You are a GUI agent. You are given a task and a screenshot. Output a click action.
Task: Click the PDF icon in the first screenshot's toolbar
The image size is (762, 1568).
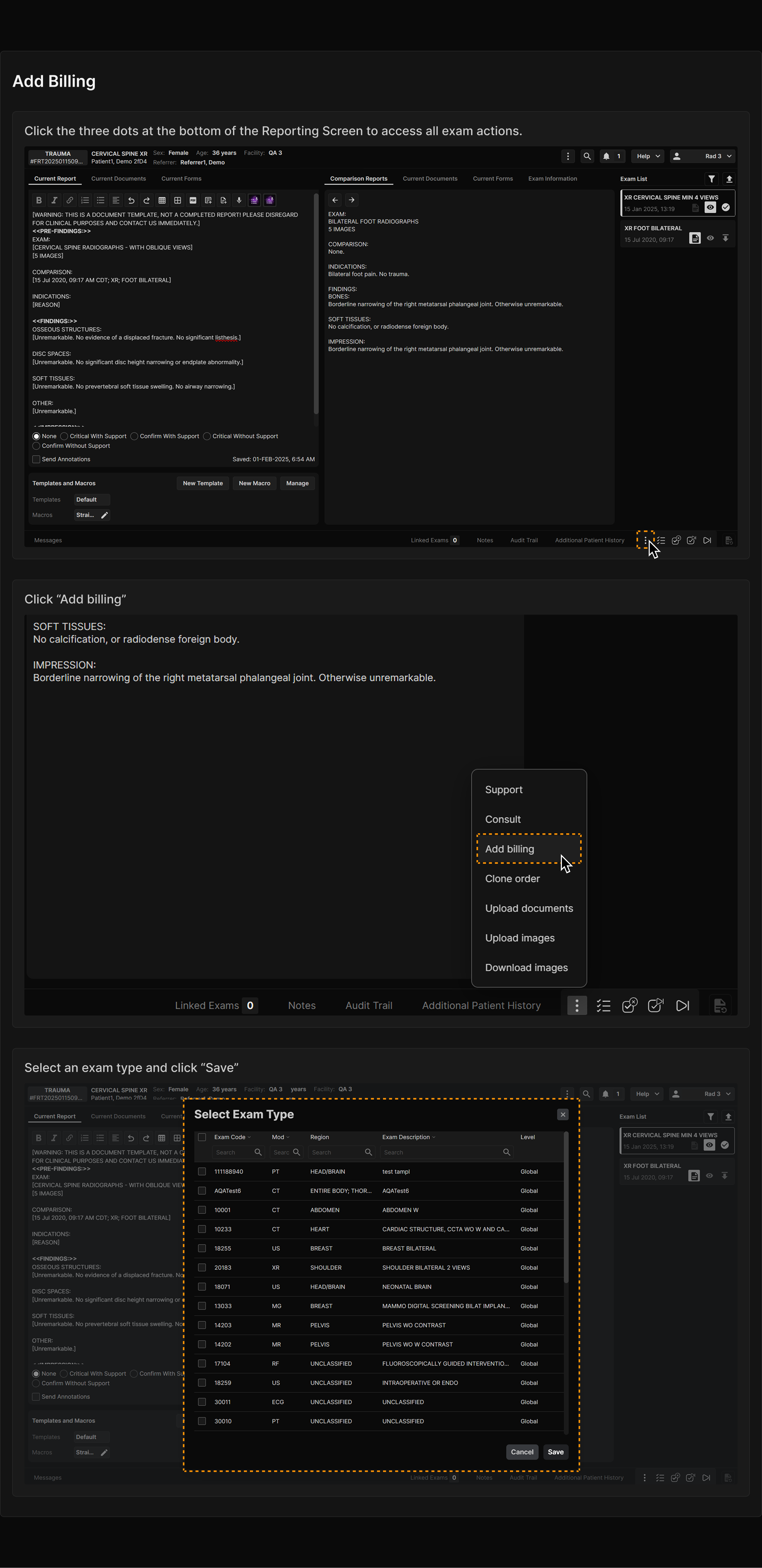pyautogui.click(x=193, y=200)
